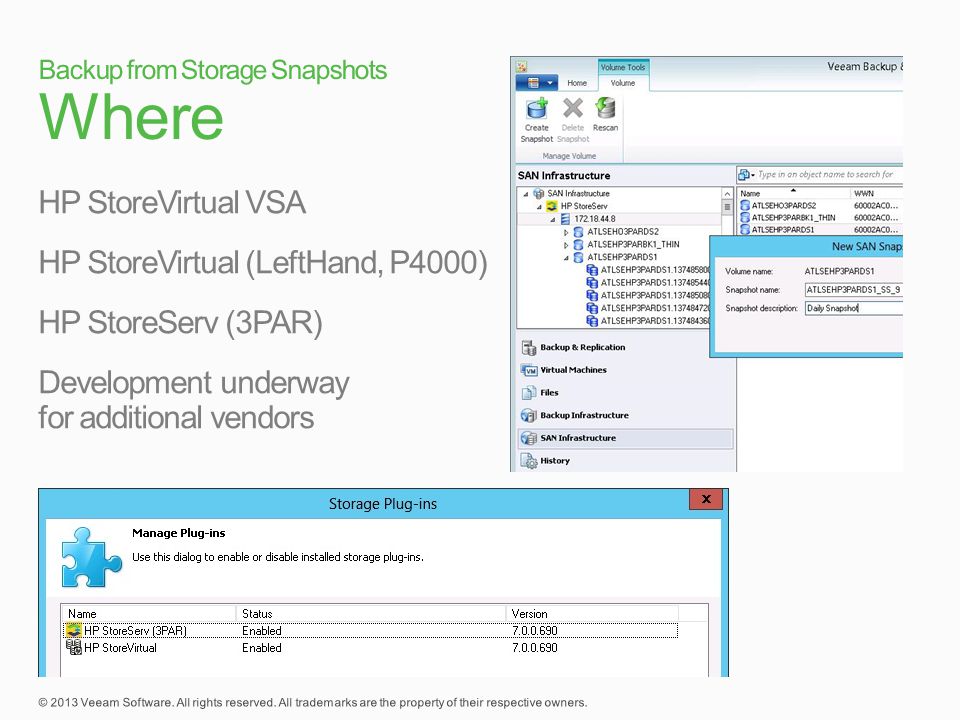
Task: Open Virtual Machines navigation icon
Action: [x=529, y=370]
